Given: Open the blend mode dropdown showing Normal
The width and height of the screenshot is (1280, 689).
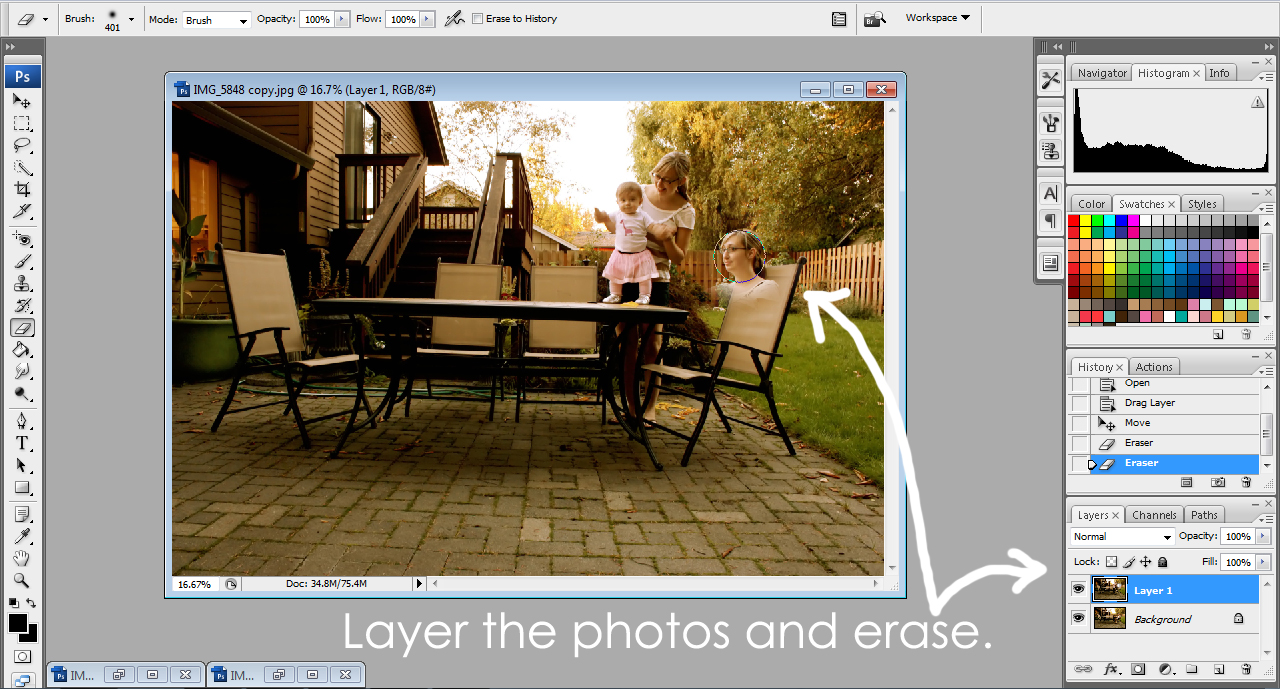Looking at the screenshot, I should click(1120, 536).
